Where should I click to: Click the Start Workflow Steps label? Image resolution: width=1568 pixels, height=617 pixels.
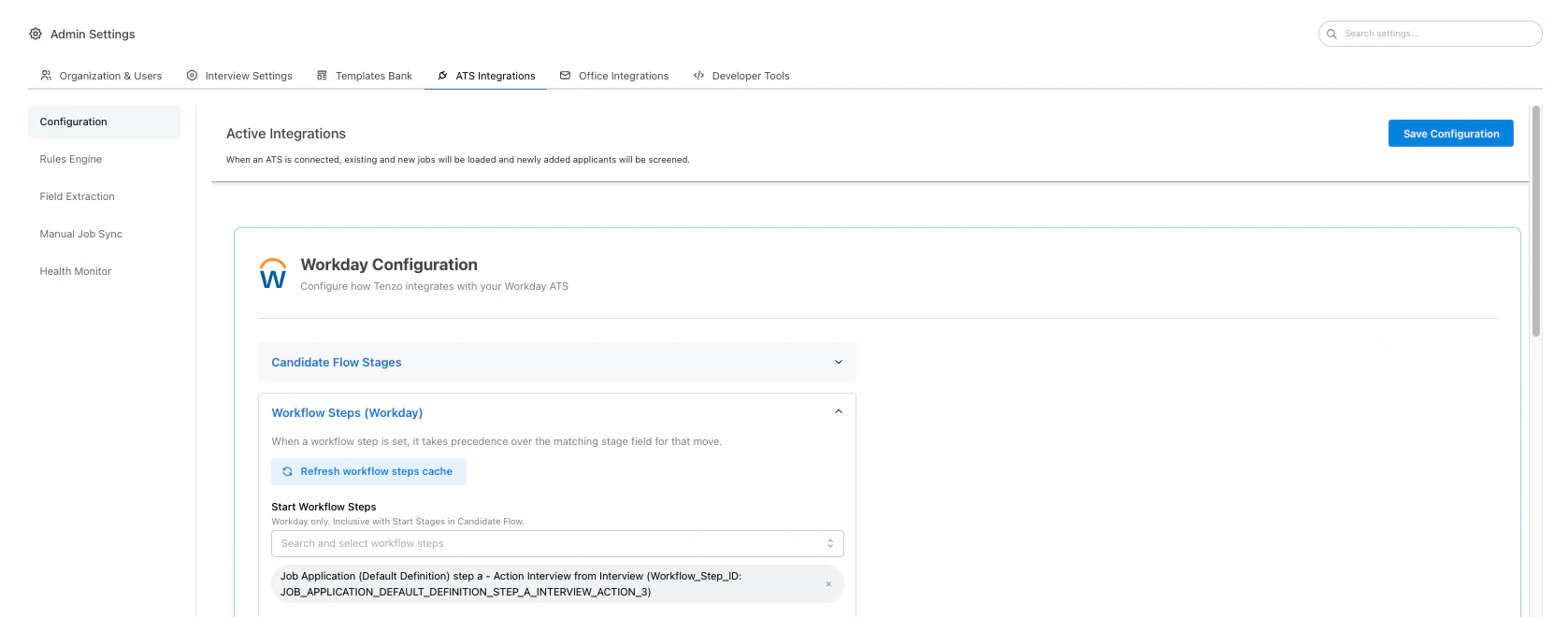pos(324,507)
